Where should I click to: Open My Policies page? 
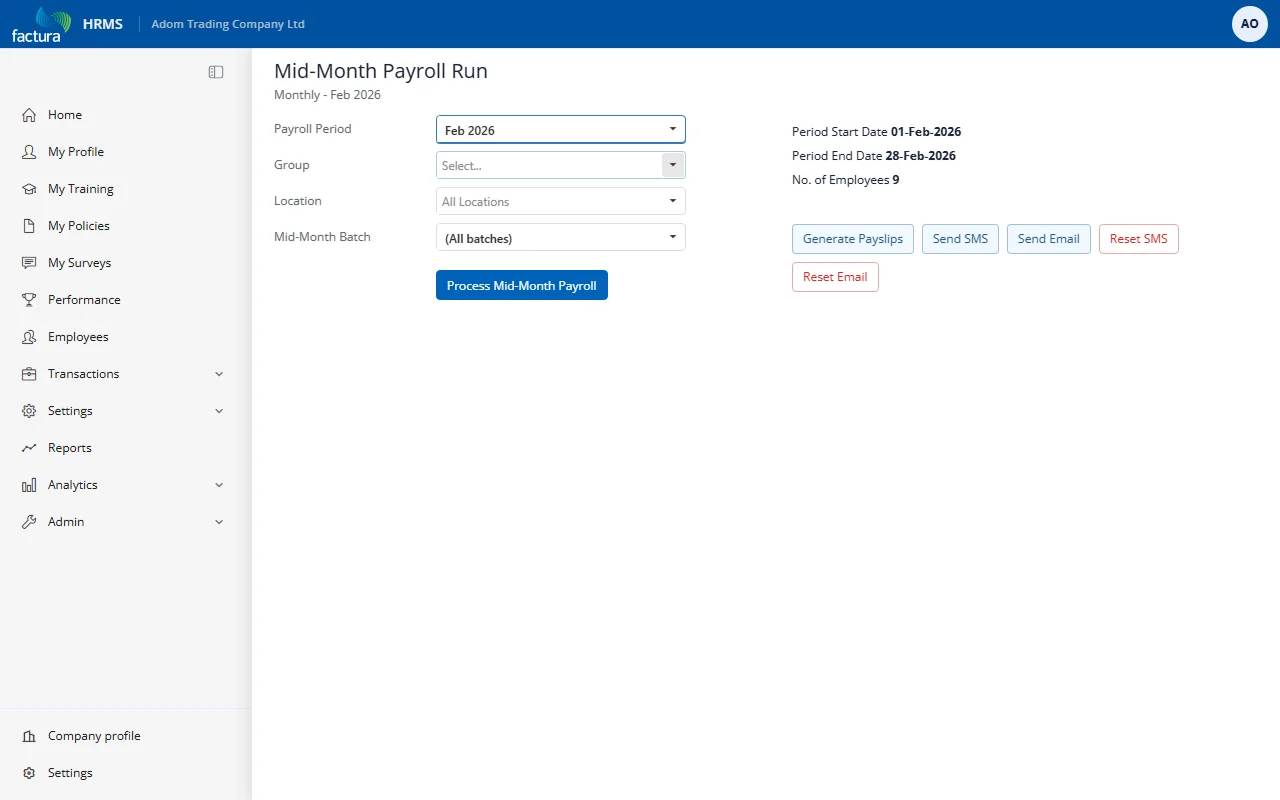click(x=79, y=226)
